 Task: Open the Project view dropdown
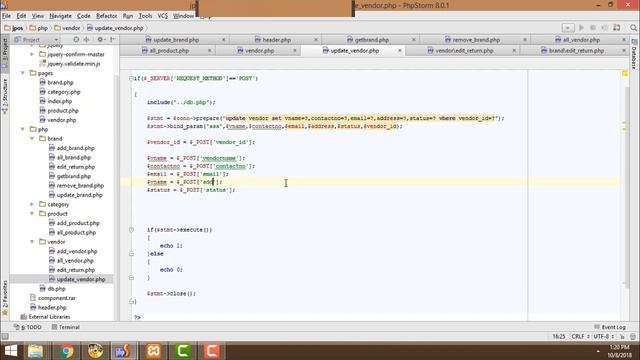tap(36, 40)
